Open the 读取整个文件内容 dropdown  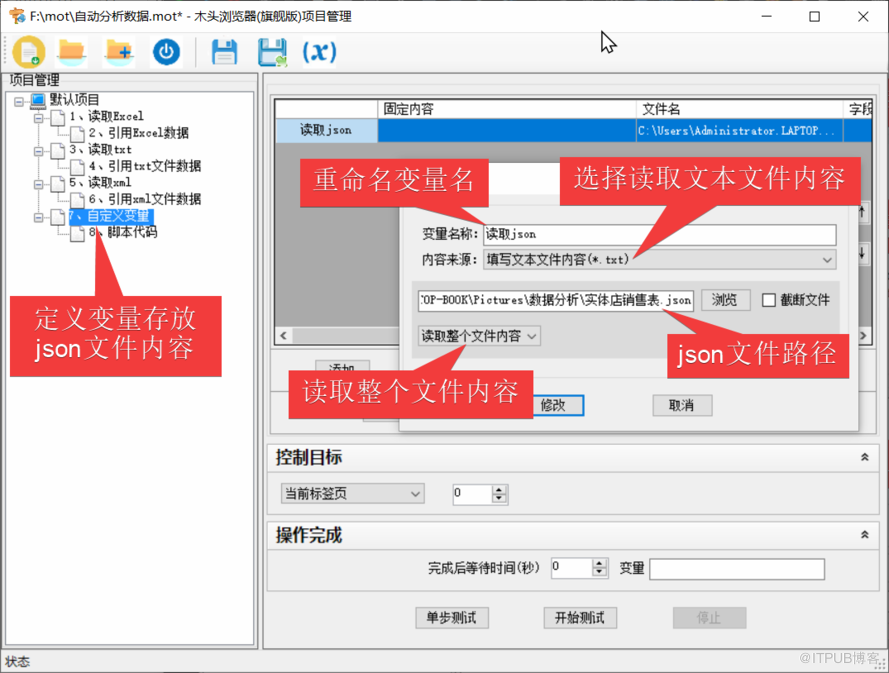(532, 336)
